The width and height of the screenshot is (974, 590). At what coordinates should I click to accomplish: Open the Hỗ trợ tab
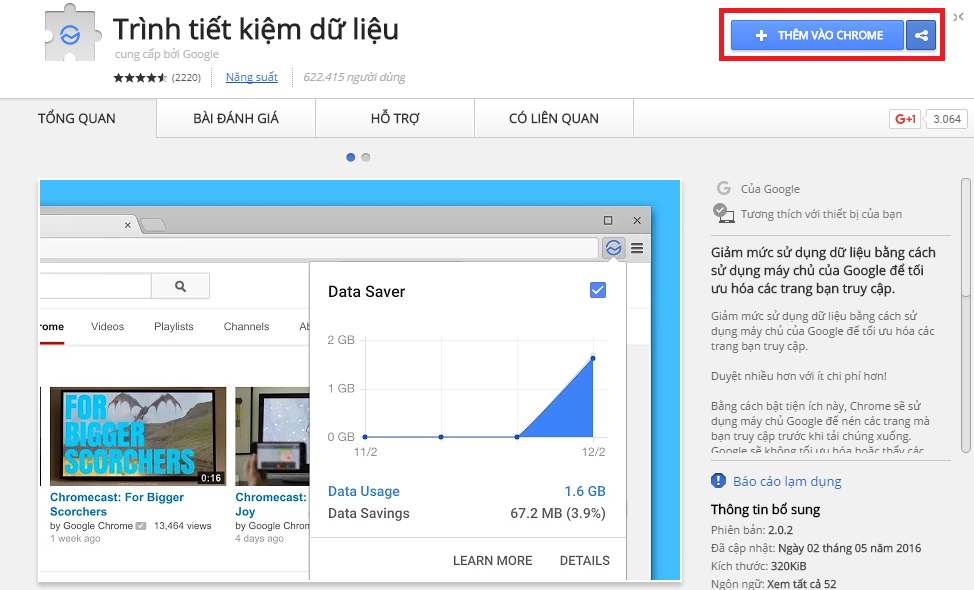pos(395,119)
